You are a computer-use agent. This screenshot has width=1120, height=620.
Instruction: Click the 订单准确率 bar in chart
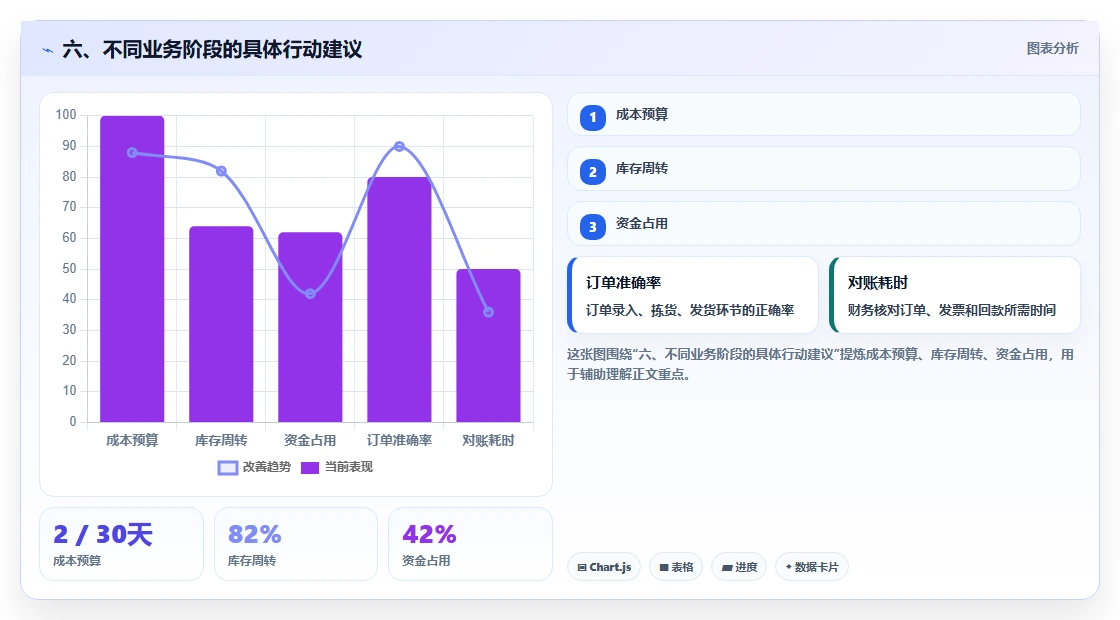(x=399, y=299)
